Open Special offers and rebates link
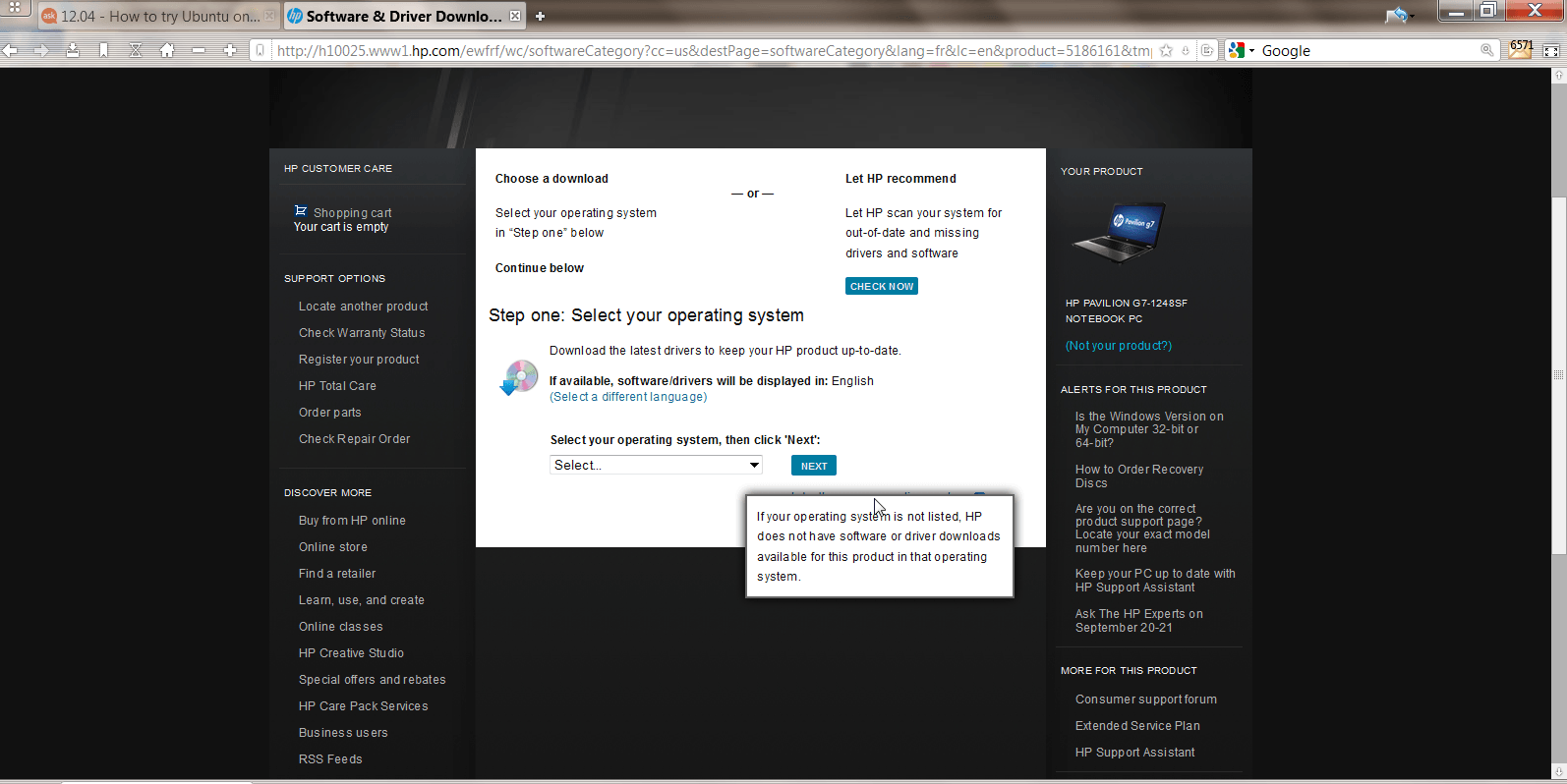1567x784 pixels. click(x=373, y=680)
